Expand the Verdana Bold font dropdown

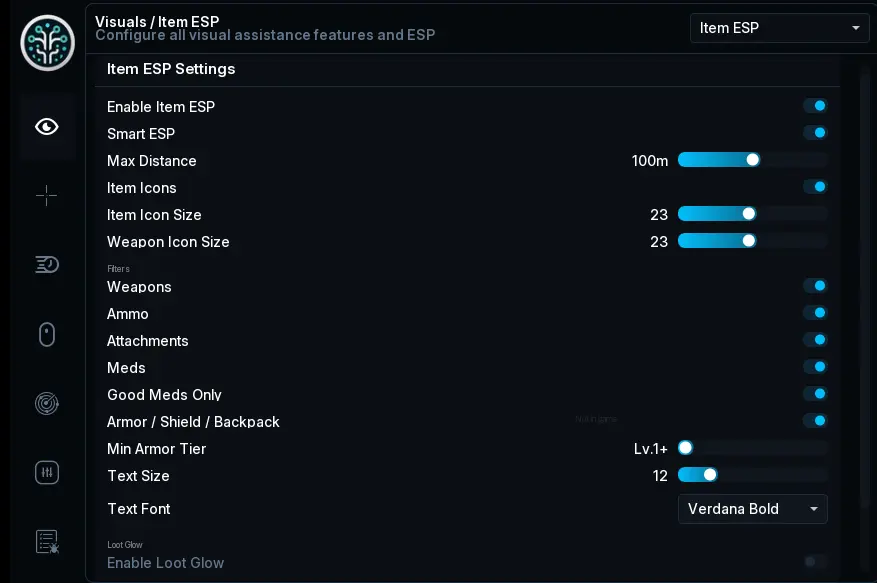click(x=752, y=509)
